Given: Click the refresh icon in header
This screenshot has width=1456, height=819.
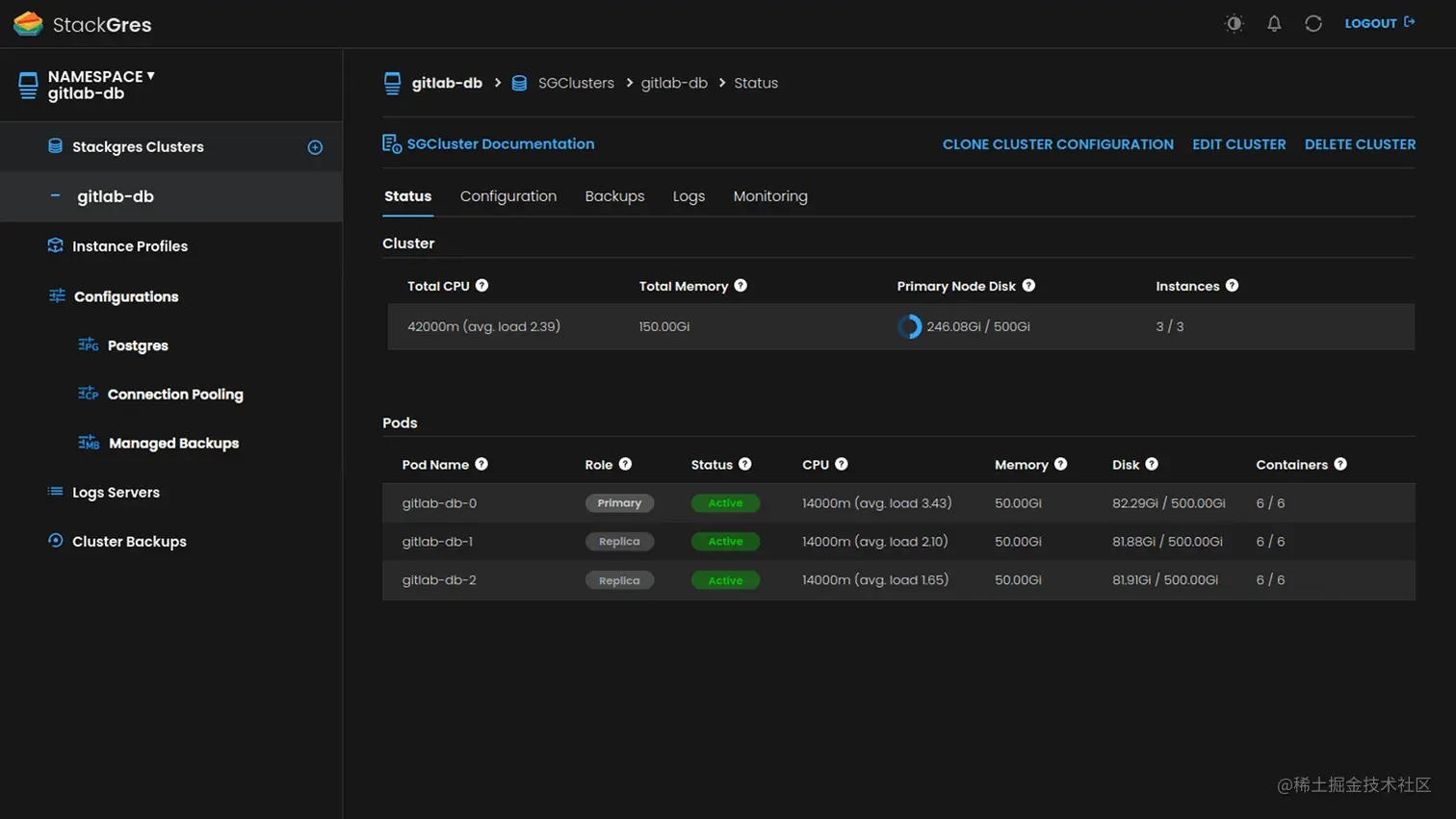Looking at the screenshot, I should pyautogui.click(x=1313, y=23).
